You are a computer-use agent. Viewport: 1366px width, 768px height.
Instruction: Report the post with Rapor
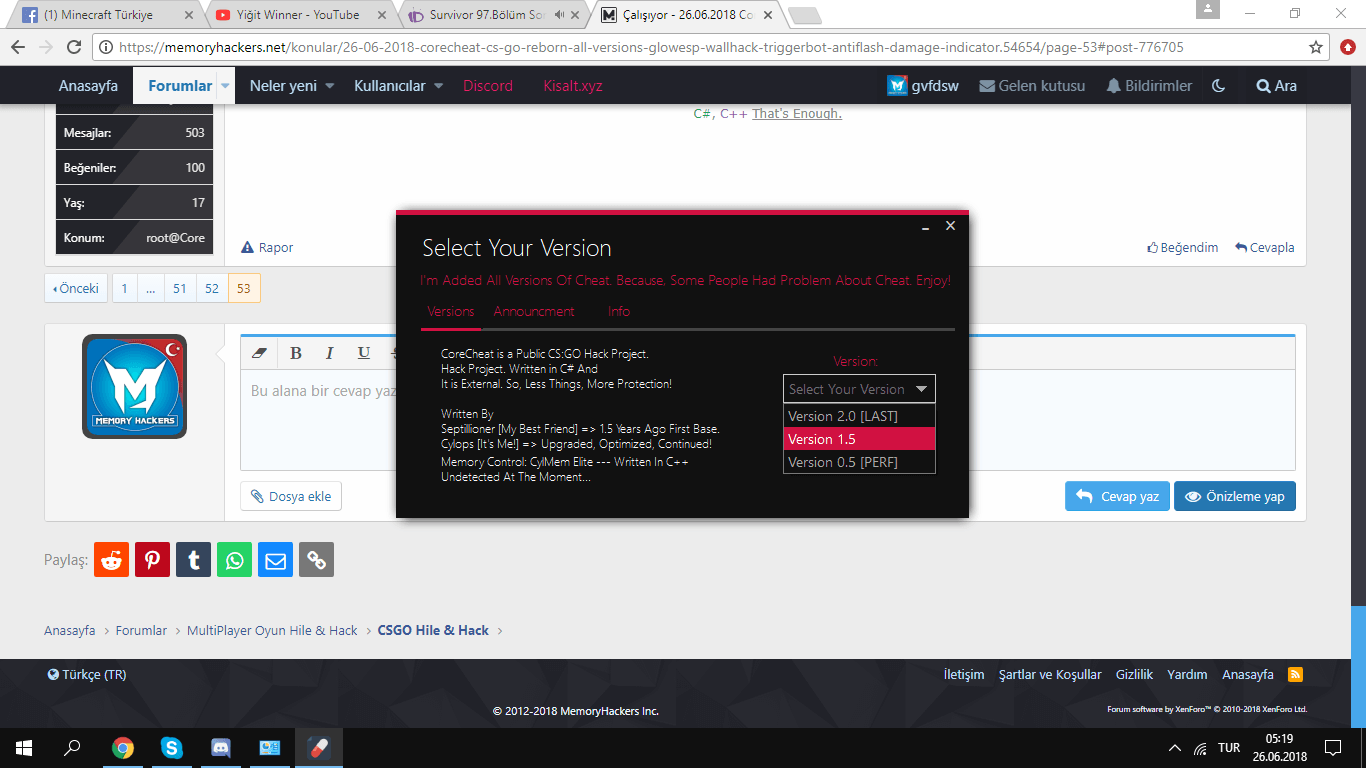pyautogui.click(x=267, y=247)
